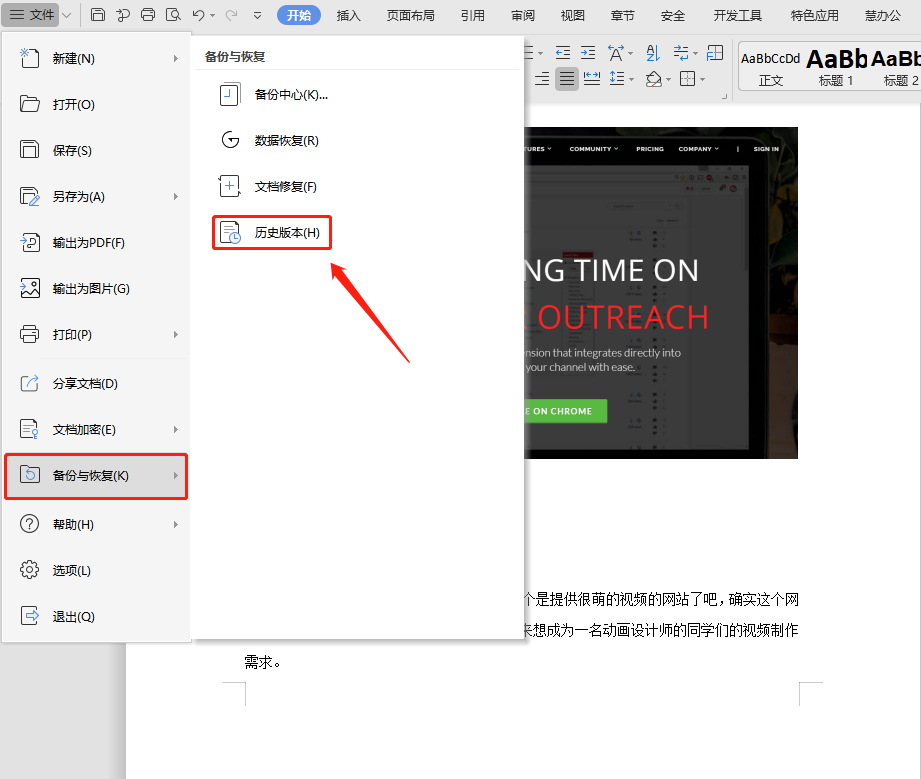Click the increase indent icon
This screenshot has width=921, height=779.
point(588,53)
